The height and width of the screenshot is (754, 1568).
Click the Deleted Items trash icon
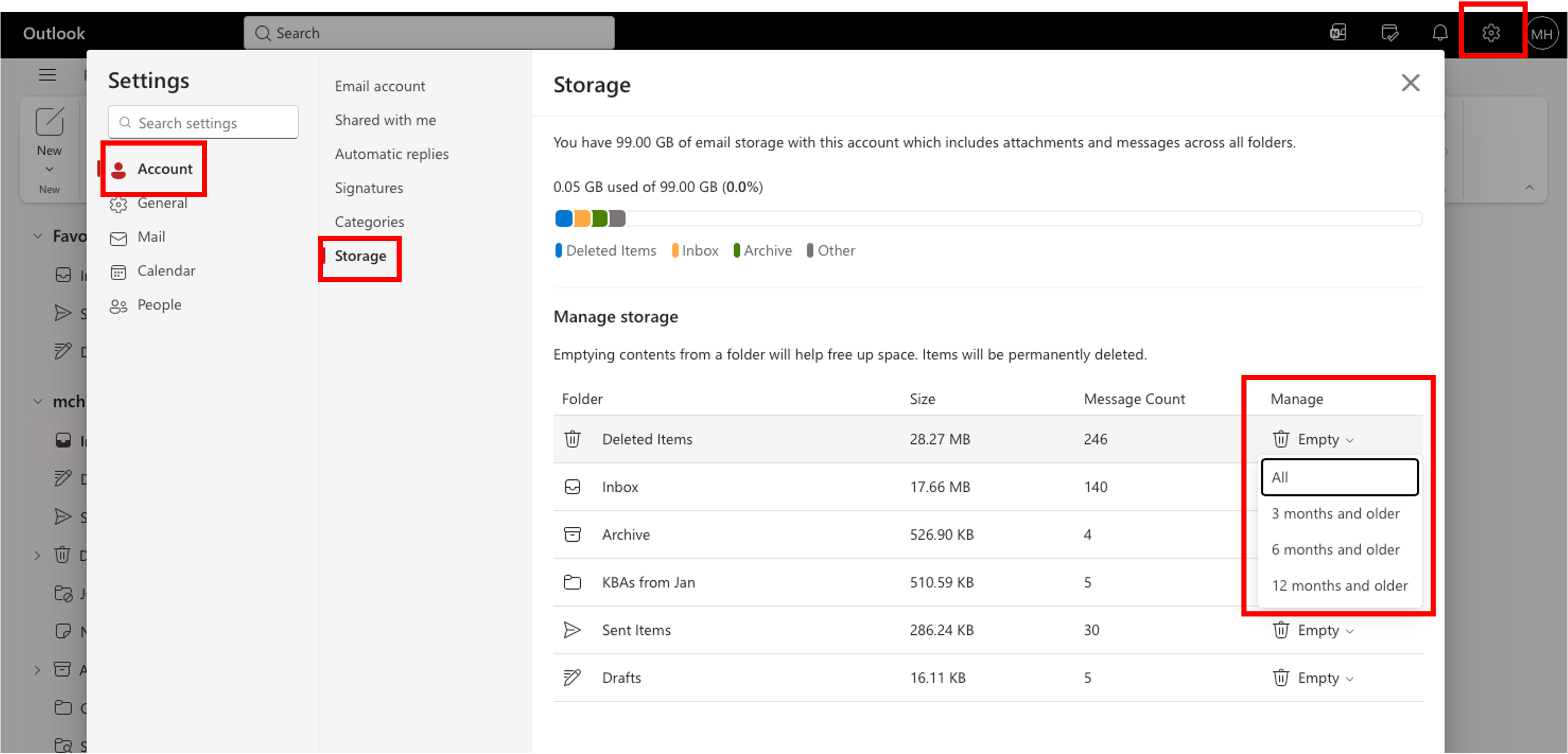pos(572,439)
